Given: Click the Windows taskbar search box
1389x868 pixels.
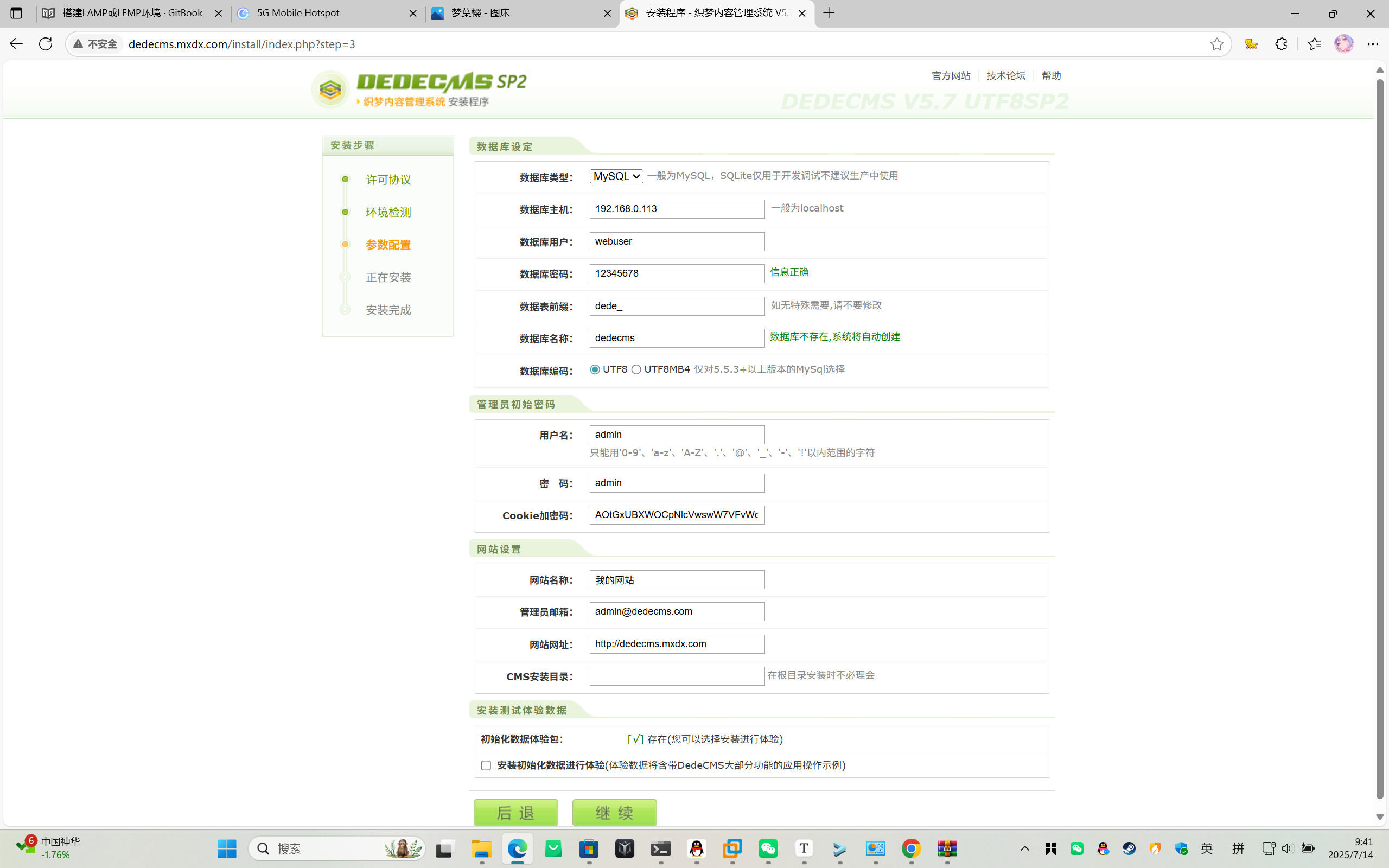Looking at the screenshot, I should click(337, 848).
